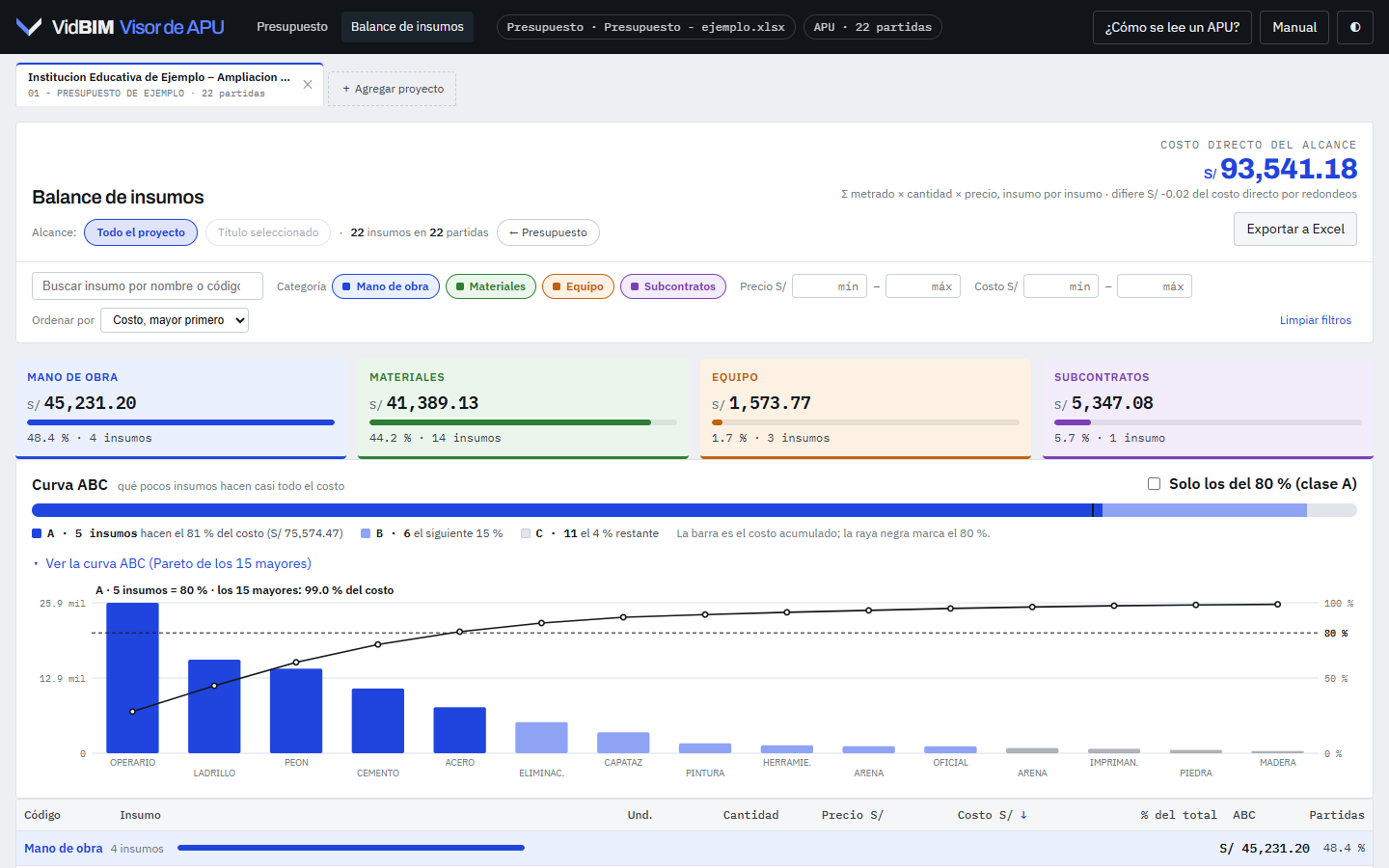
Task: Open ¿Cómo se lee un APU? help
Action: (x=1172, y=27)
